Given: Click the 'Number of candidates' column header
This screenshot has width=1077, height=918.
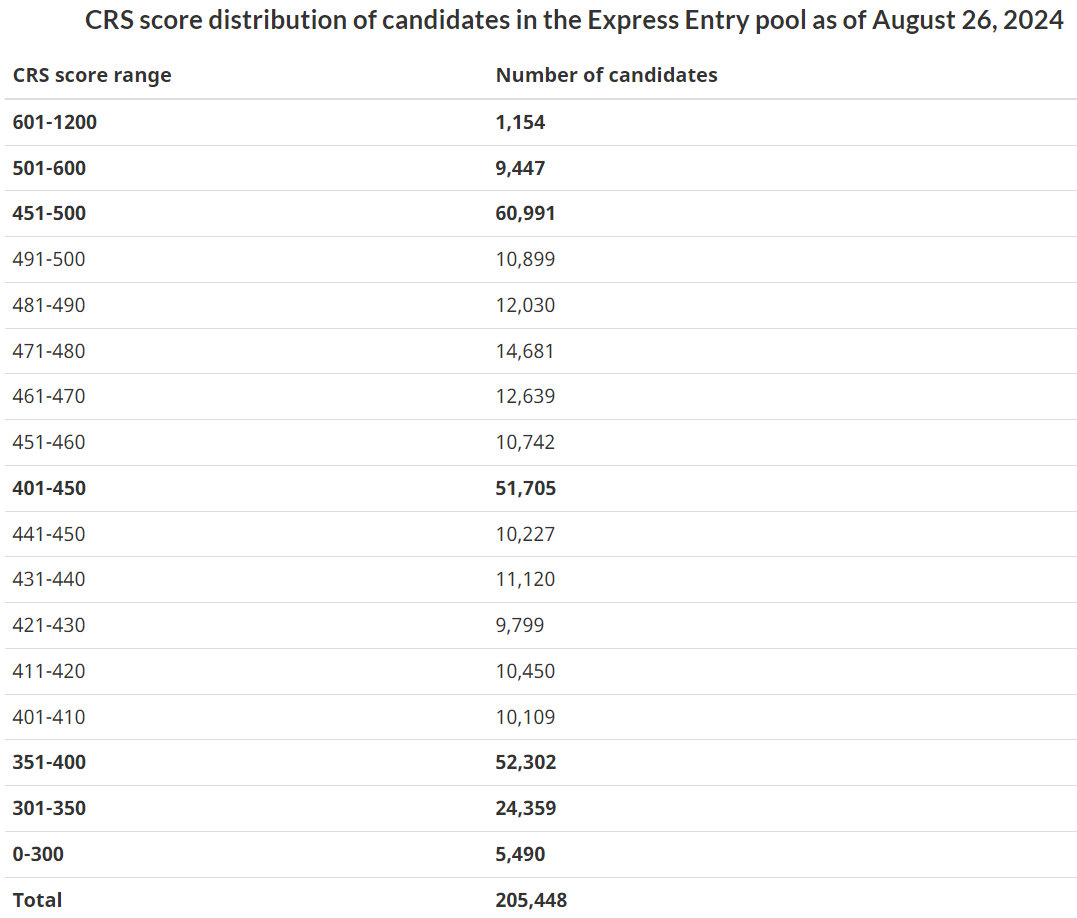Looking at the screenshot, I should tap(606, 75).
